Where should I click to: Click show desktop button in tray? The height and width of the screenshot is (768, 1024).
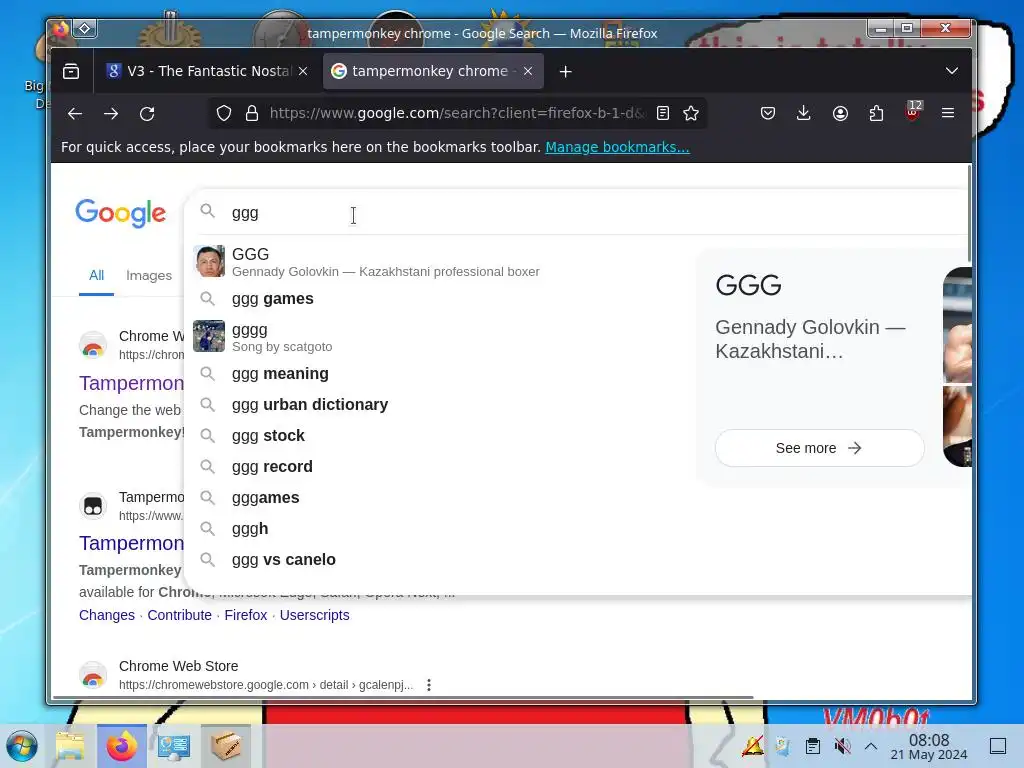tap(998, 746)
